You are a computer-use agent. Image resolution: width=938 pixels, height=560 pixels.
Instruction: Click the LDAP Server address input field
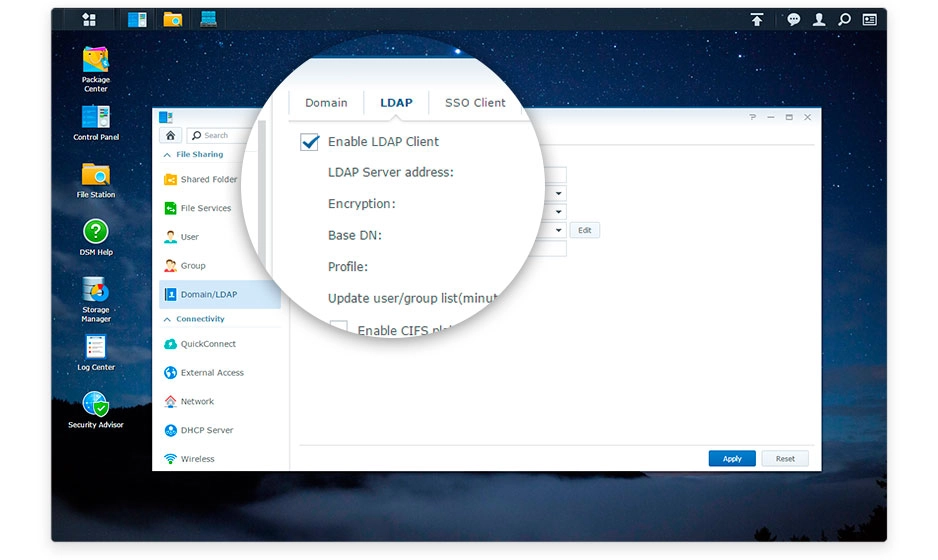(553, 175)
